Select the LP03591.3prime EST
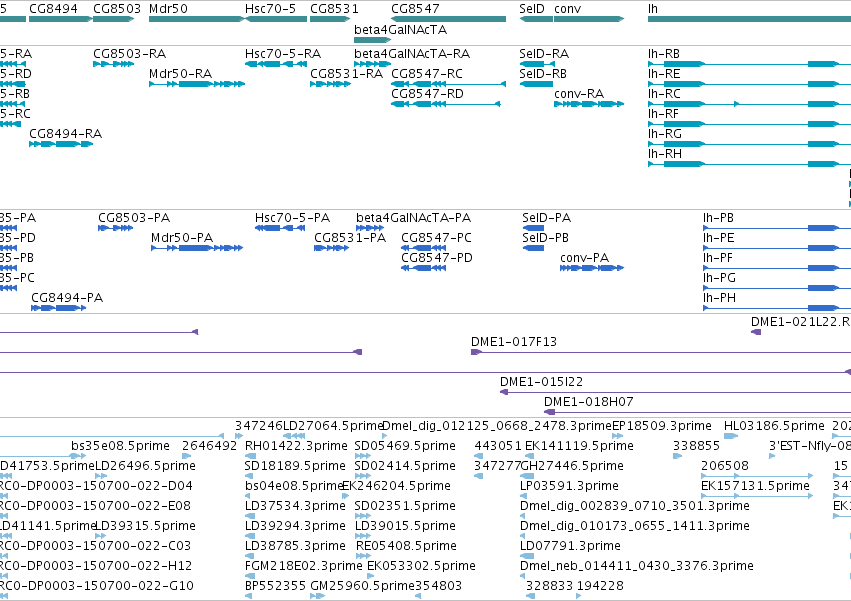 522,496
